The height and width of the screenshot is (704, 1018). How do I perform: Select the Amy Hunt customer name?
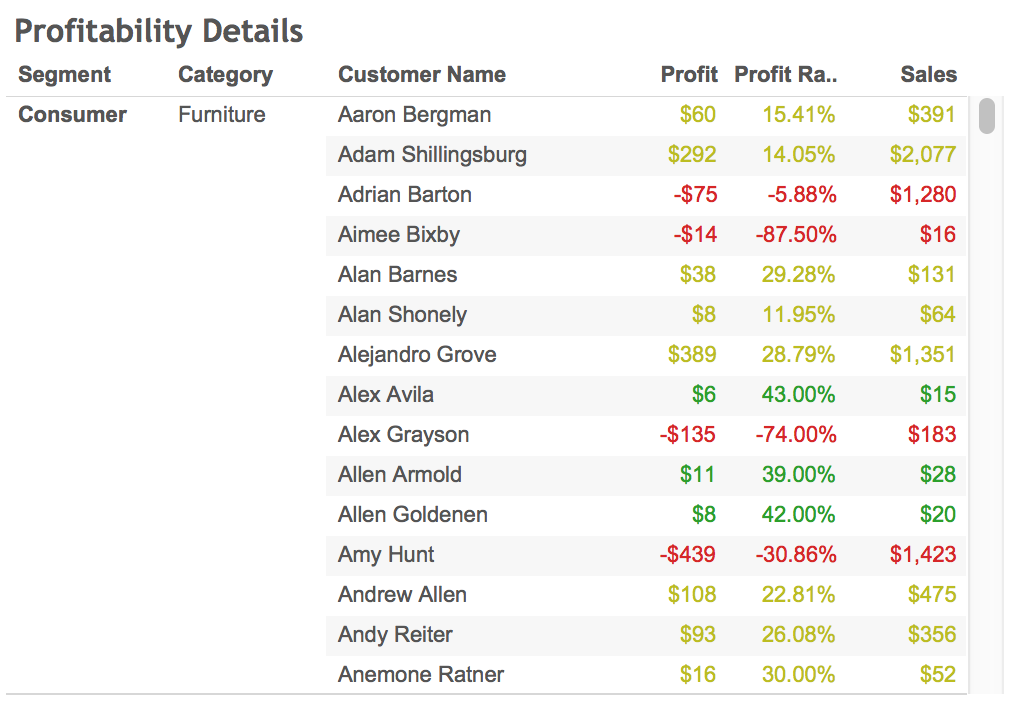tap(386, 555)
